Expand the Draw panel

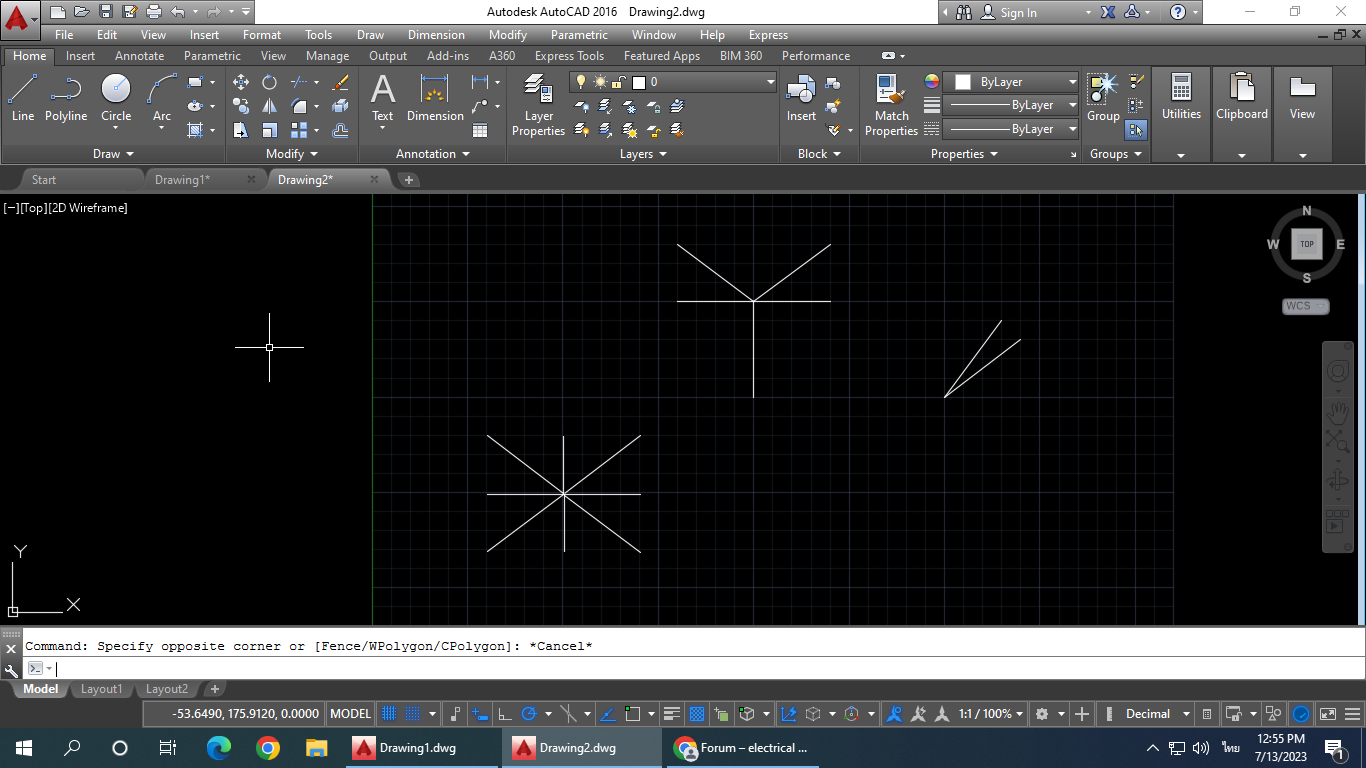coord(113,154)
